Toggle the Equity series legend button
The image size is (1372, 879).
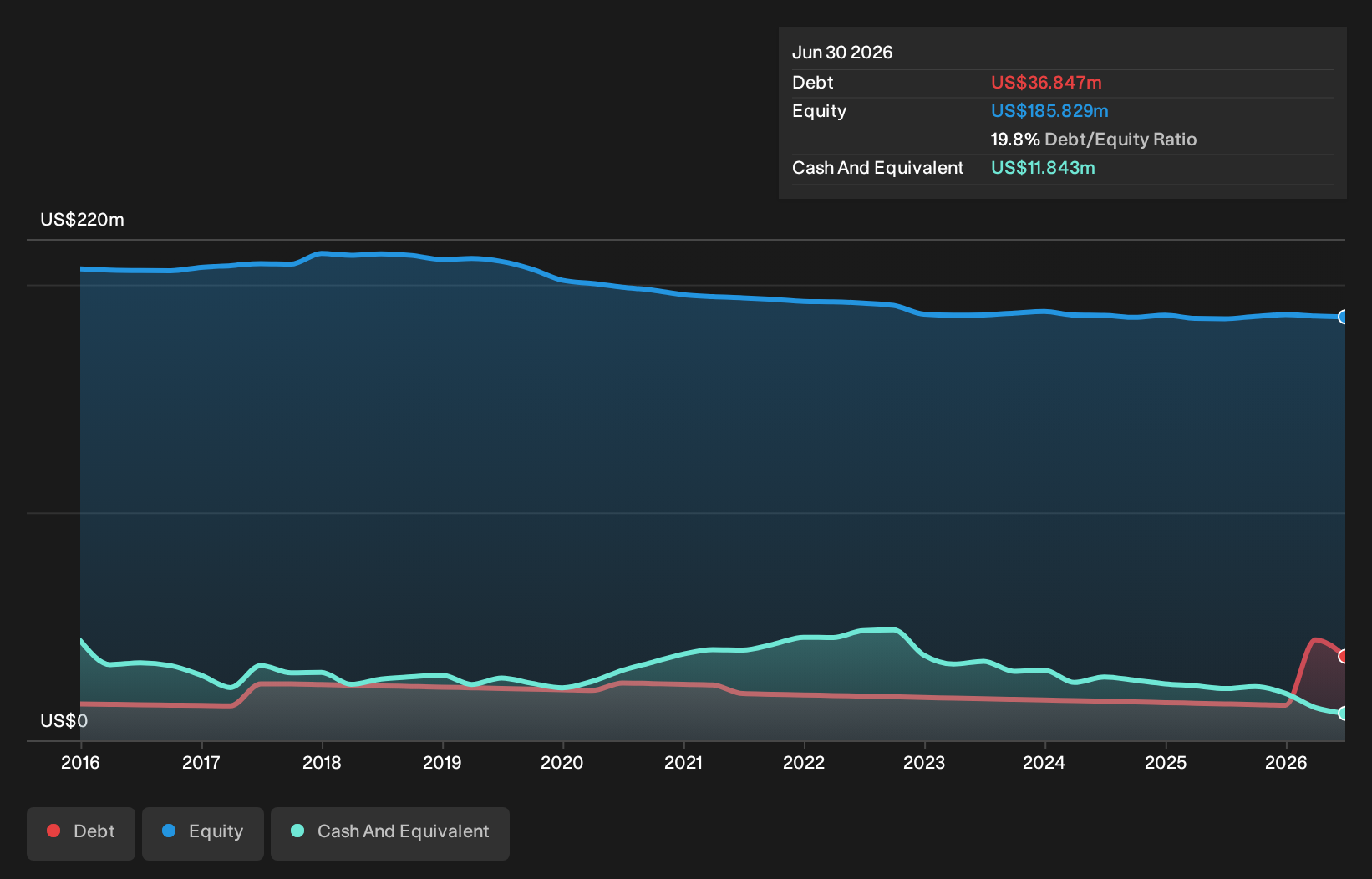pyautogui.click(x=203, y=833)
